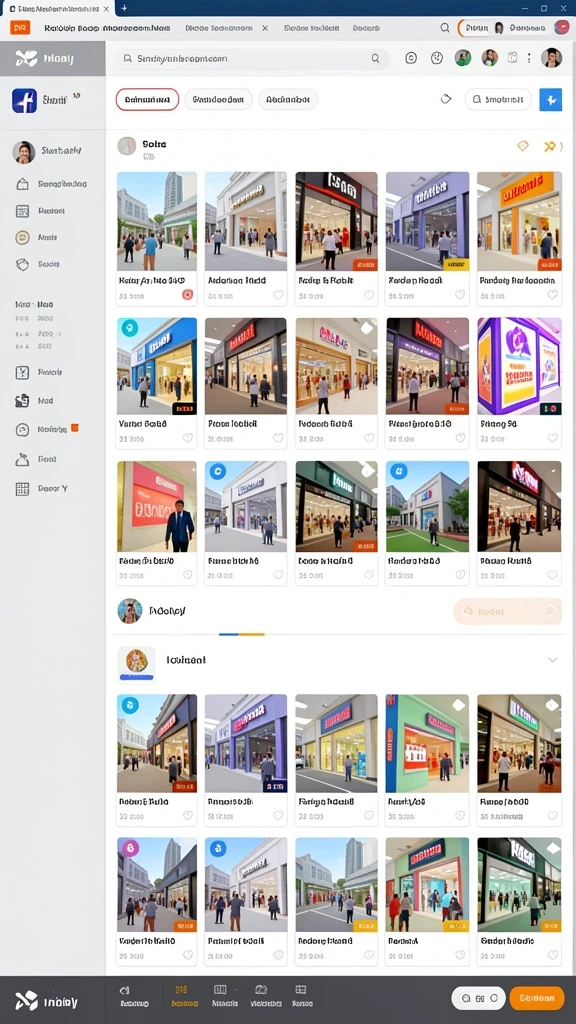The height and width of the screenshot is (1024, 576).
Task: Click the blue and yellow progress indicator bar
Action: pyautogui.click(x=242, y=634)
